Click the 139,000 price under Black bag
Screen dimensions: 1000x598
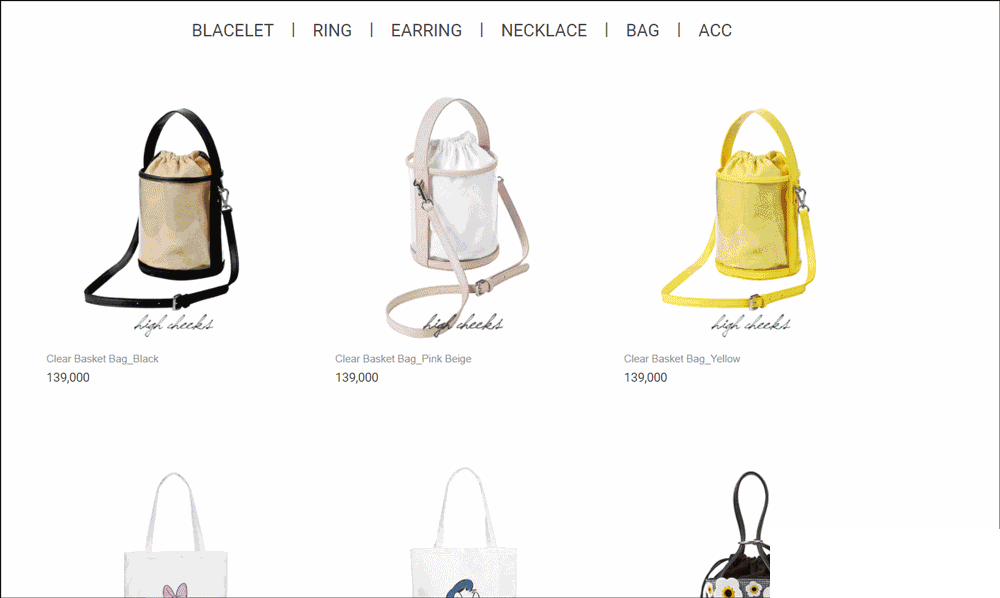[68, 377]
